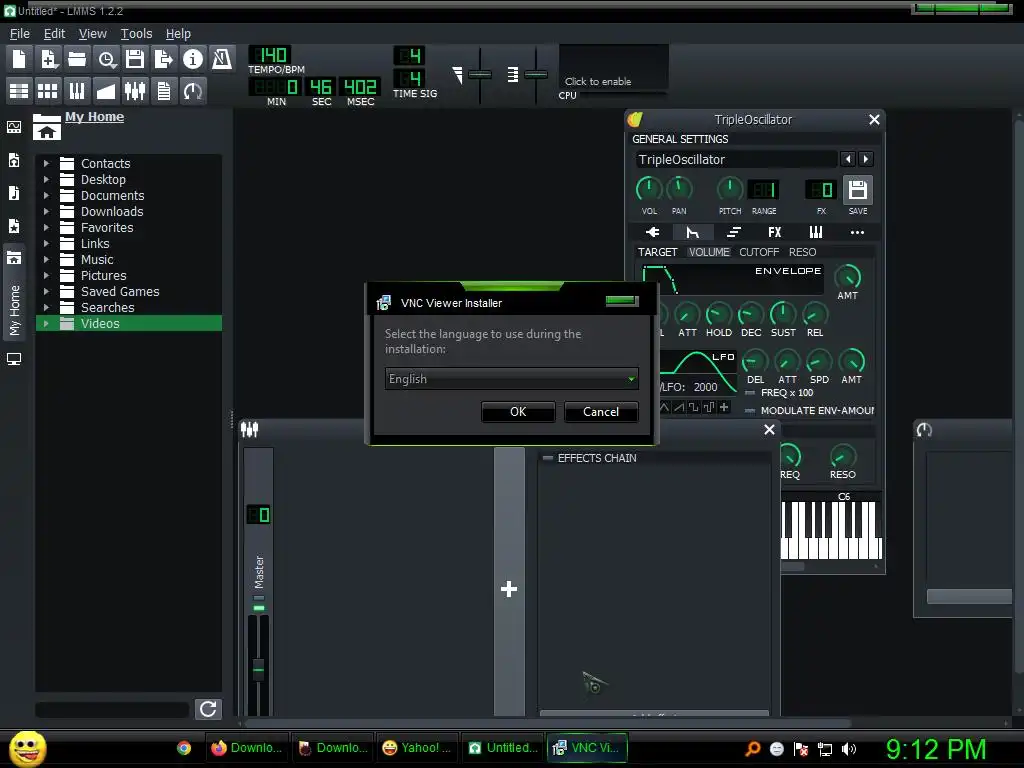Expand the Downloads folder
This screenshot has height=768, width=1024.
point(46,211)
